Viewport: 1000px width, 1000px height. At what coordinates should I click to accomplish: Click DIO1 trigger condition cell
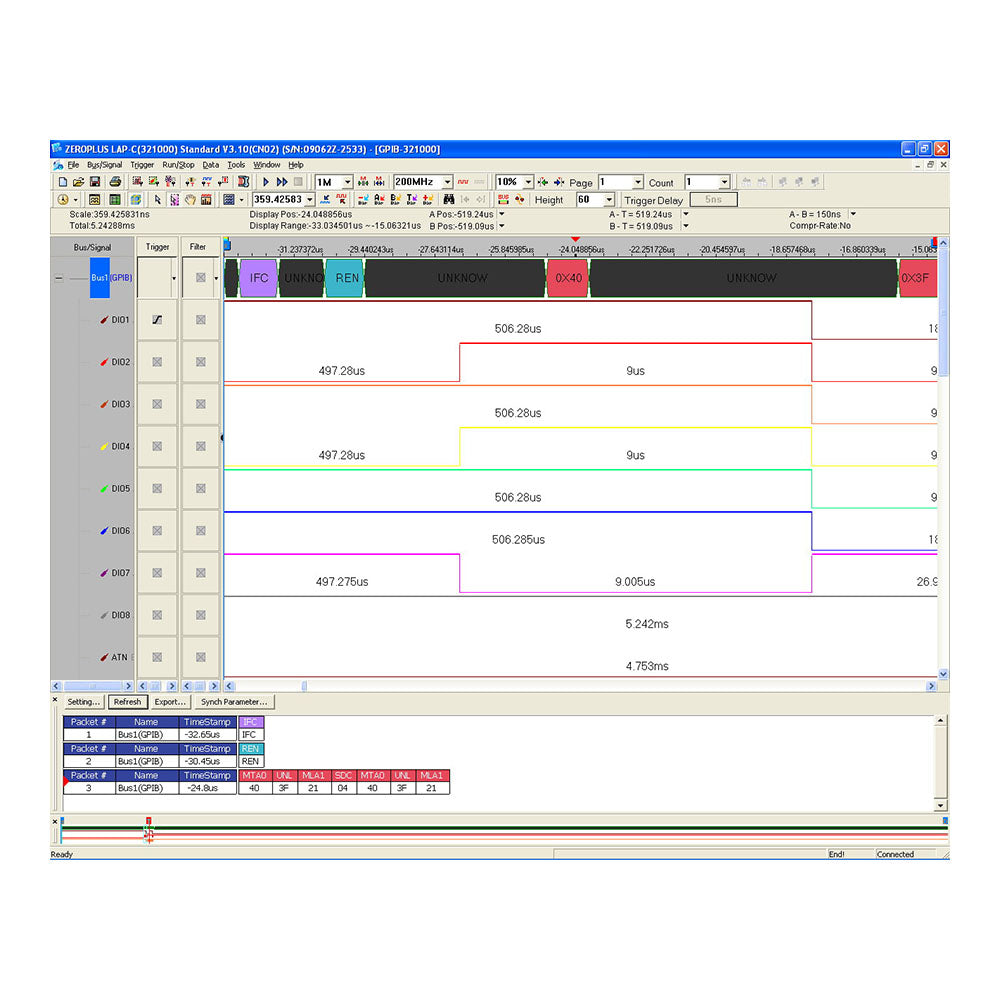pos(157,320)
